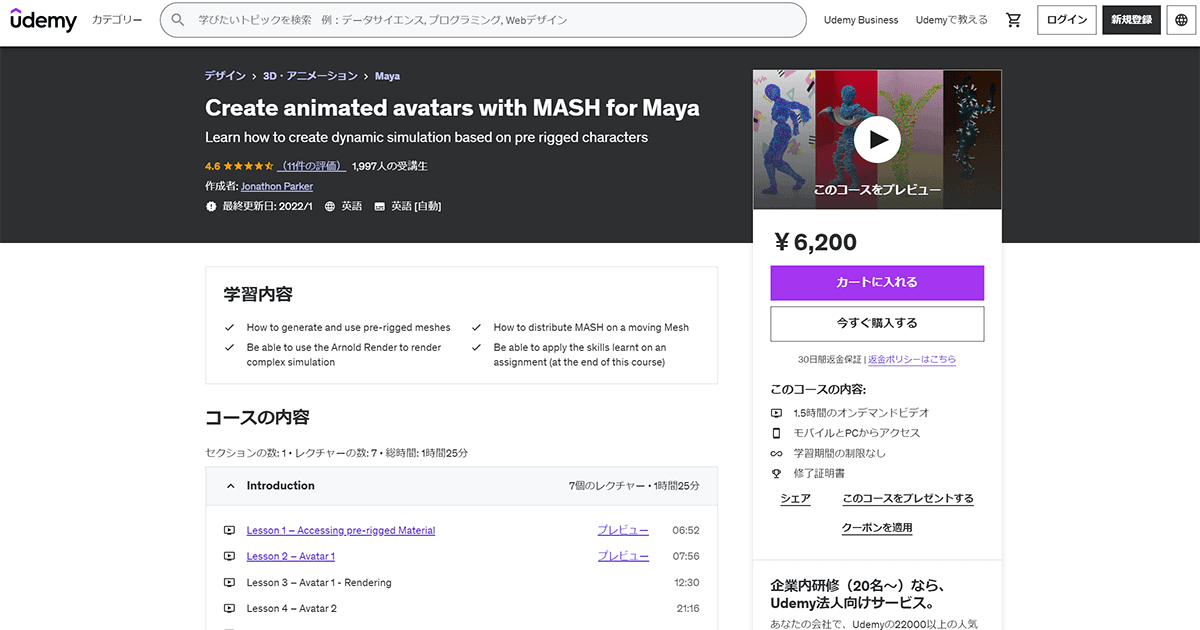
Task: Click the 06:52 duration of Lesson 1
Action: point(686,530)
